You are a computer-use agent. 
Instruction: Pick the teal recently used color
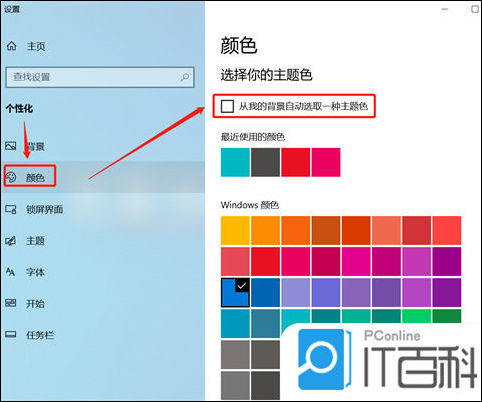[235, 162]
